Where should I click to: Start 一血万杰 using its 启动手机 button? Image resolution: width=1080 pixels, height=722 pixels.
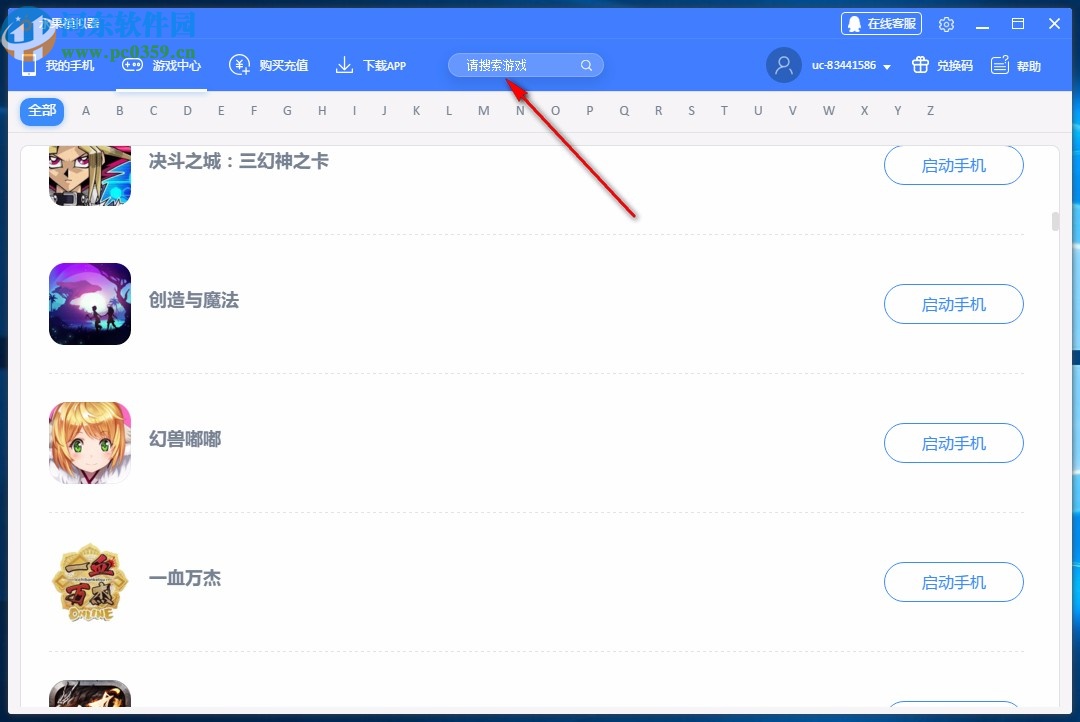click(x=953, y=582)
